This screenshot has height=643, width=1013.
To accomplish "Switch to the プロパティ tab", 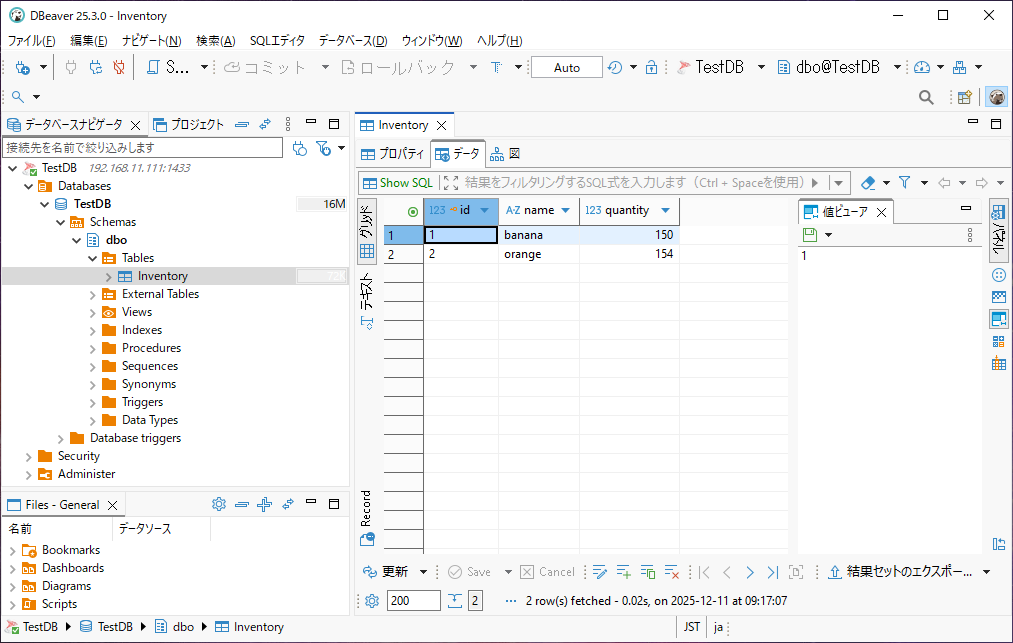I will click(393, 154).
